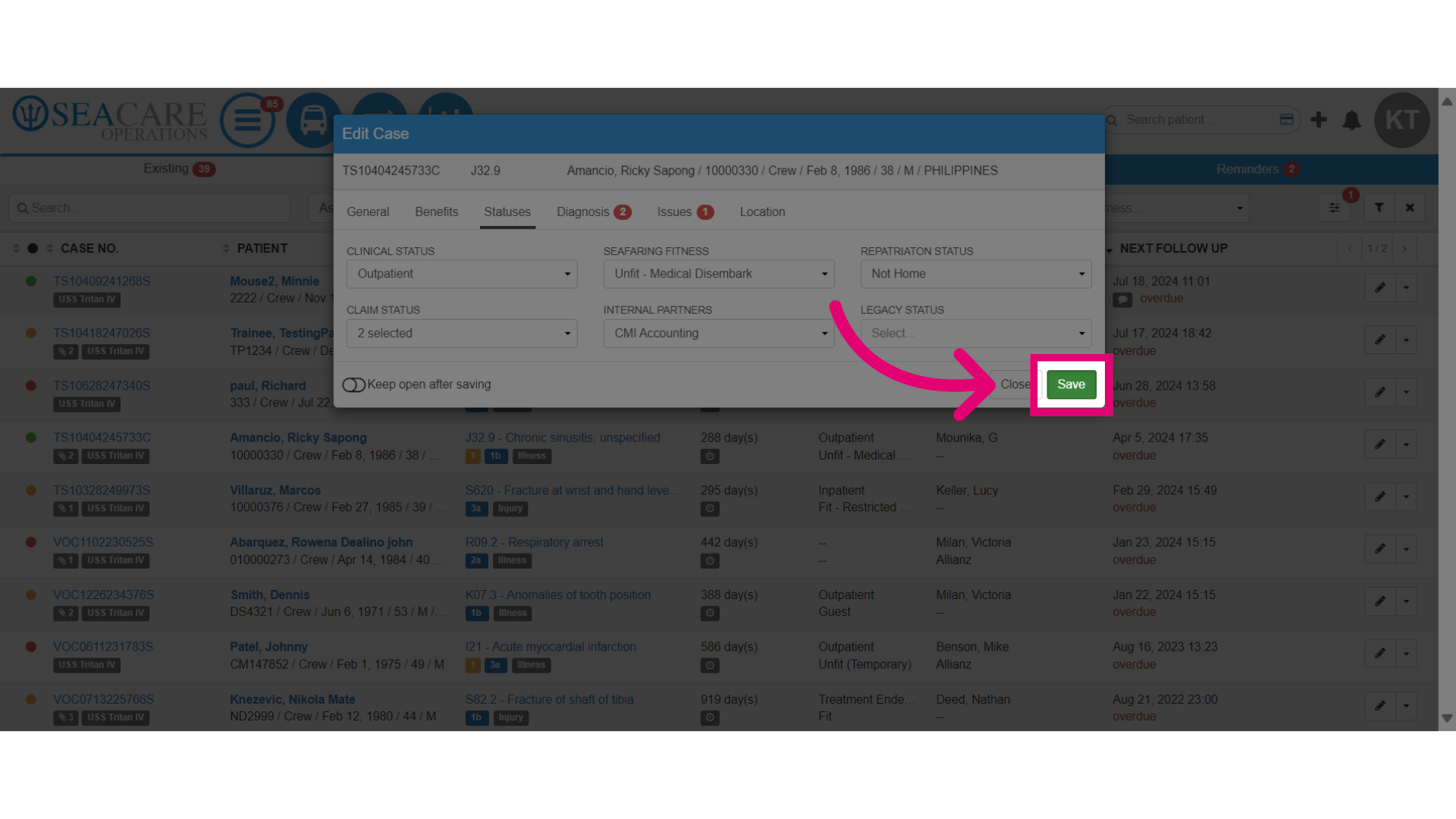The height and width of the screenshot is (819, 1456).
Task: Open the Diagnosis tab
Action: [x=594, y=212]
